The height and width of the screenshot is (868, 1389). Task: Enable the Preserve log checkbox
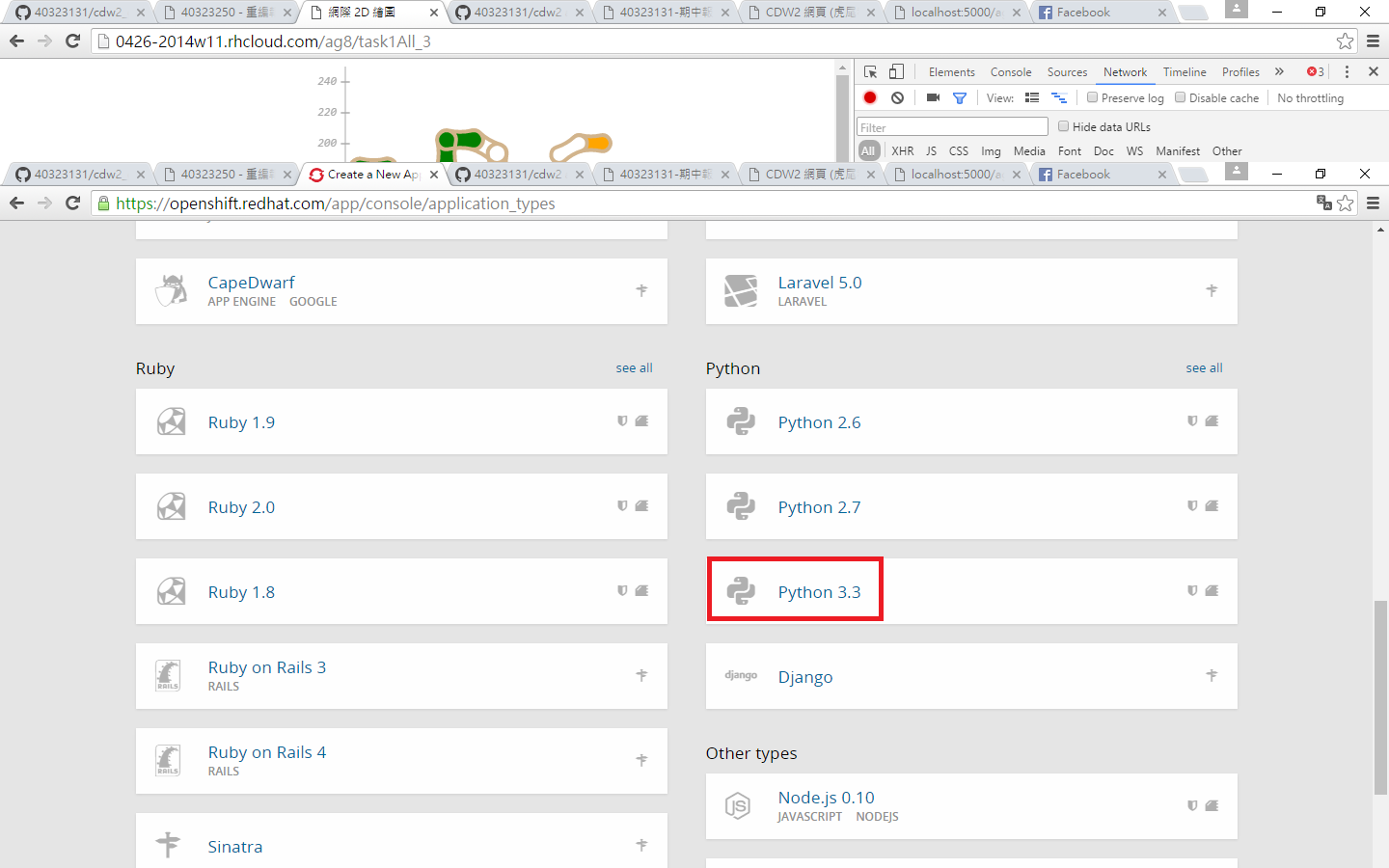click(1092, 97)
